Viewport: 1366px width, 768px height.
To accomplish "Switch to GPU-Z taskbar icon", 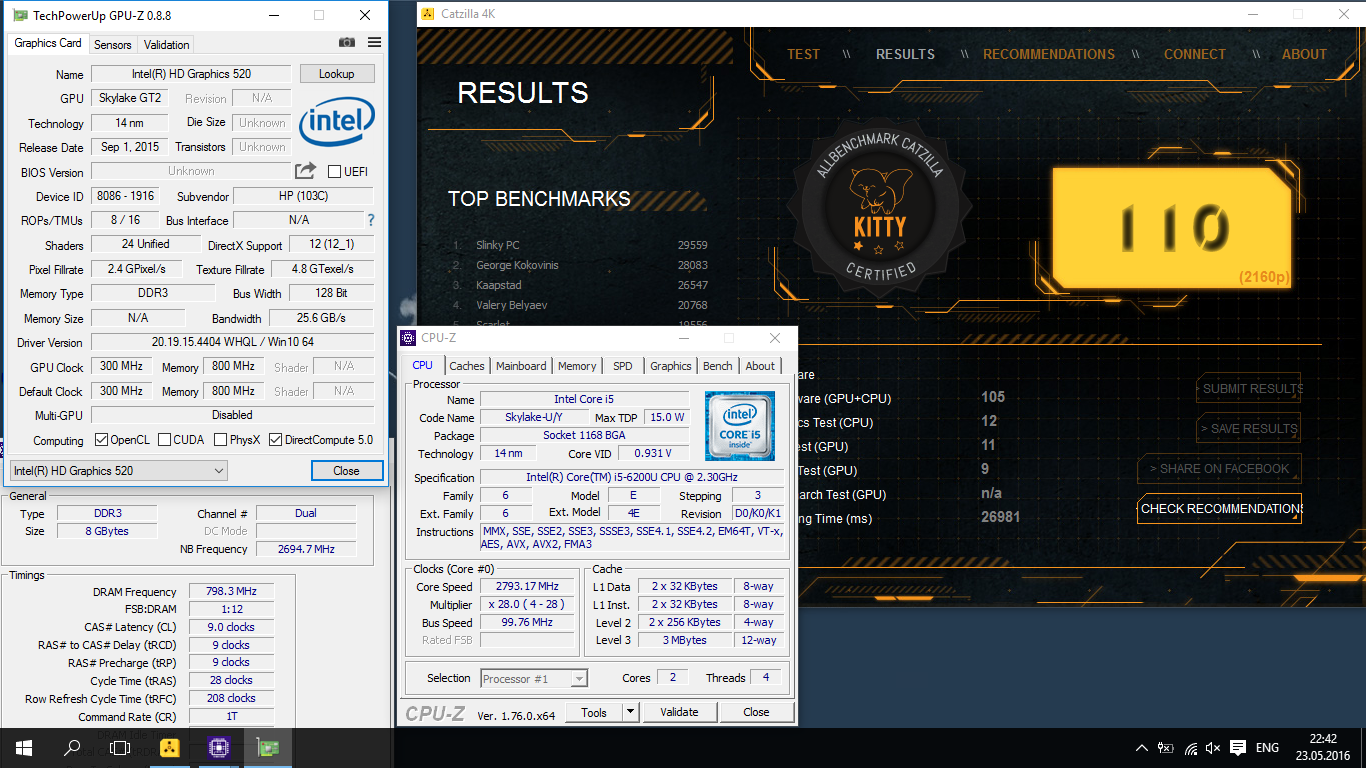I will pos(268,748).
